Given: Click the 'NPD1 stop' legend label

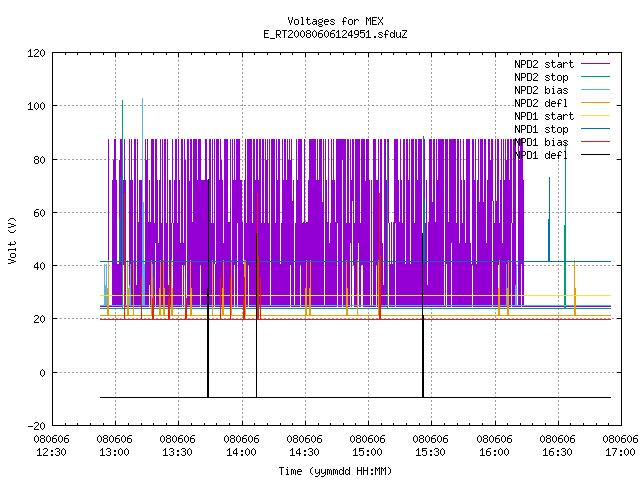Looking at the screenshot, I should tap(541, 129).
